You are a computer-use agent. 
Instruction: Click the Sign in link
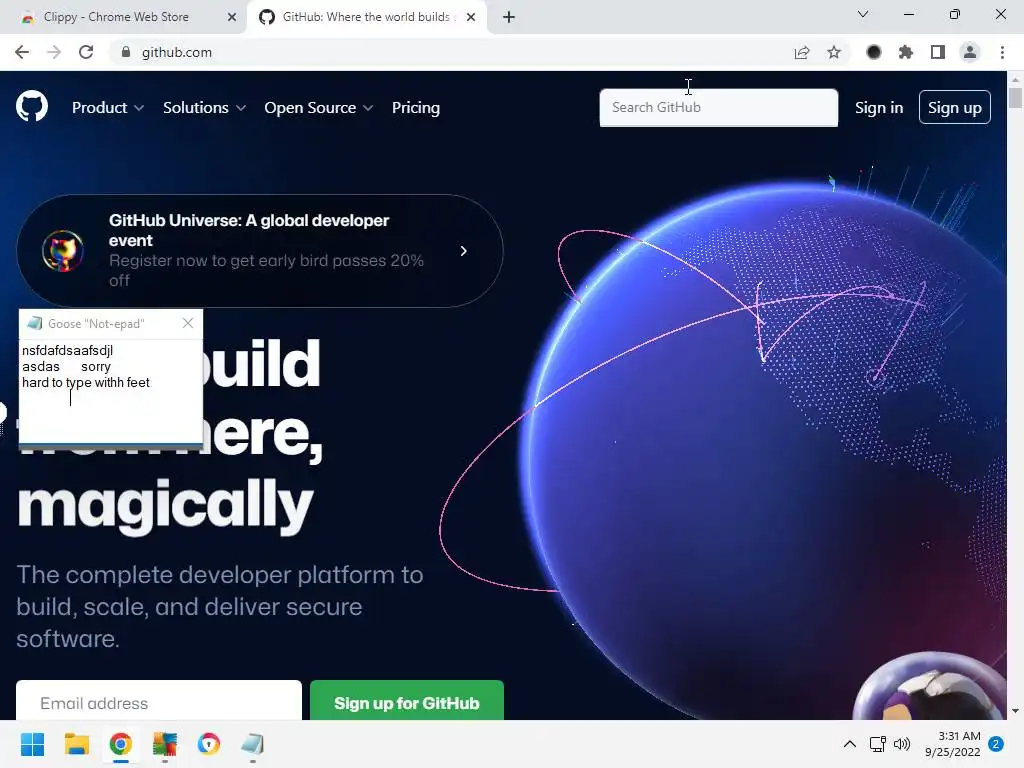879,108
